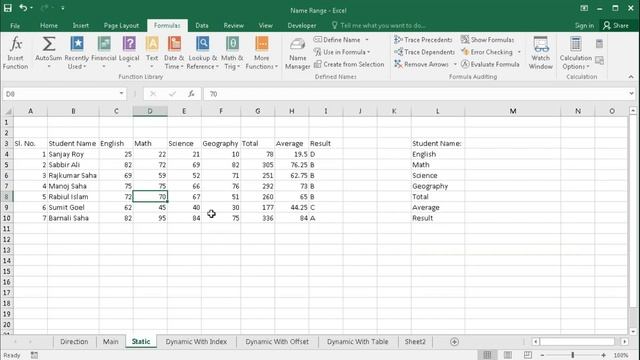
Task: Open More Functions icon
Action: tap(262, 43)
